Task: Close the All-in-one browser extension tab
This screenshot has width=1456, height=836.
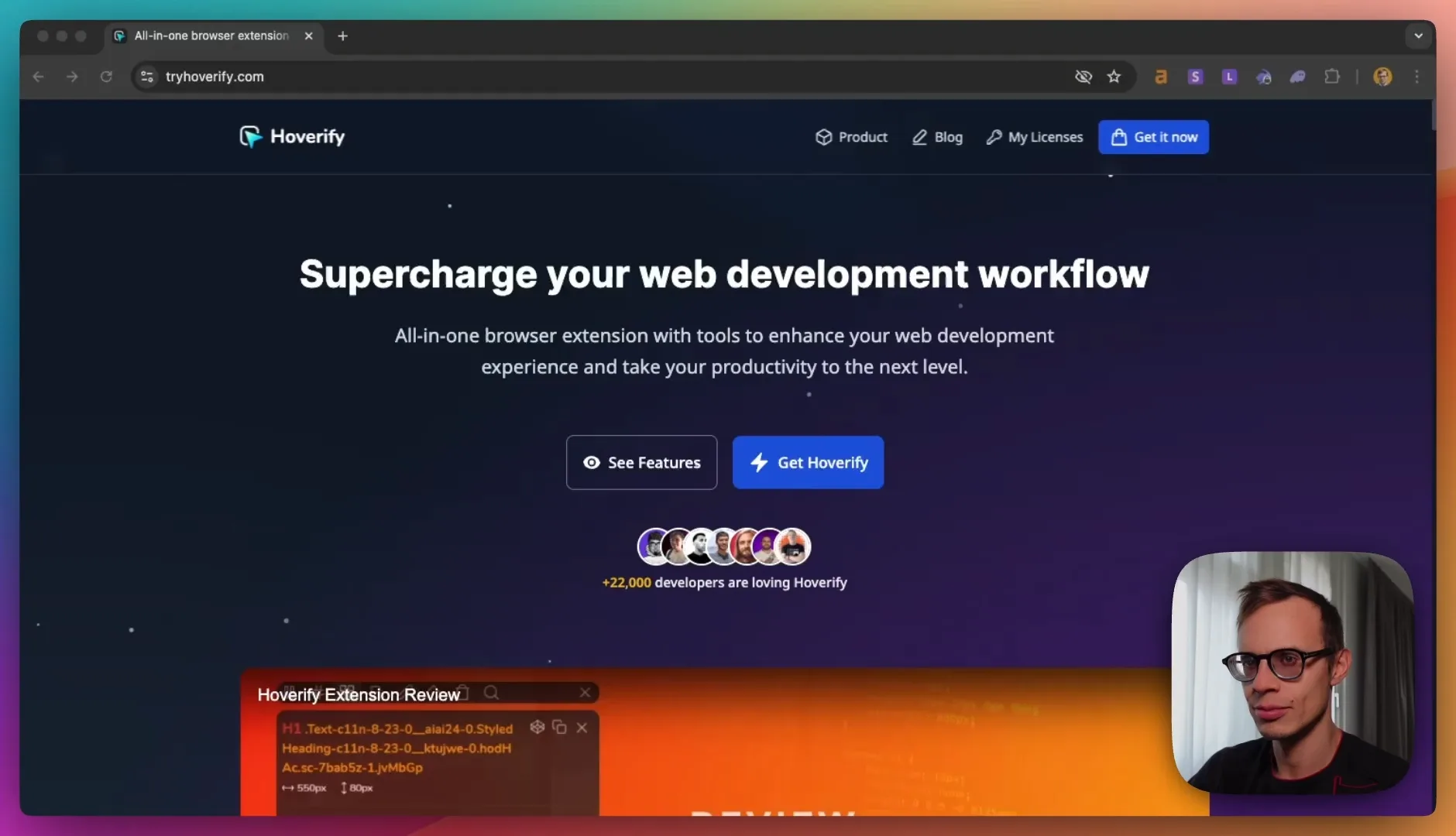Action: (x=308, y=36)
